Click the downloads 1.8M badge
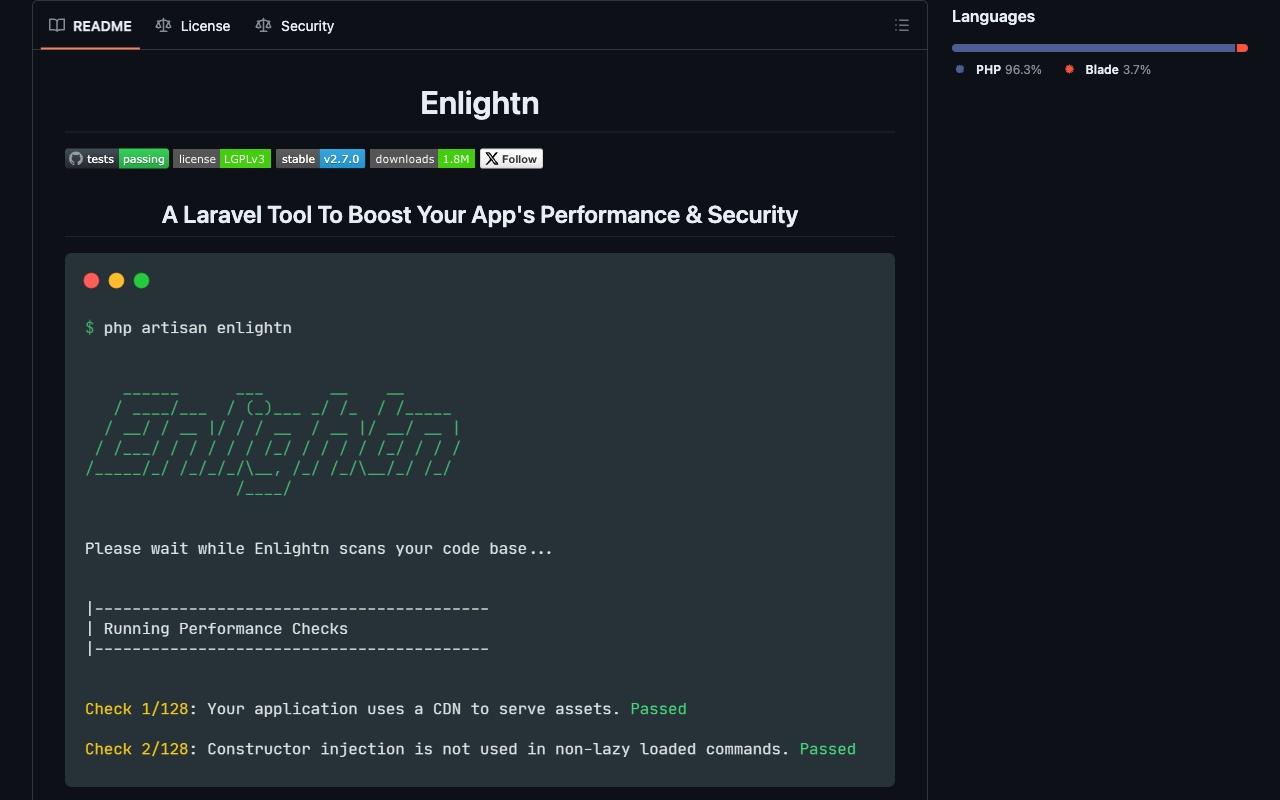 click(422, 159)
